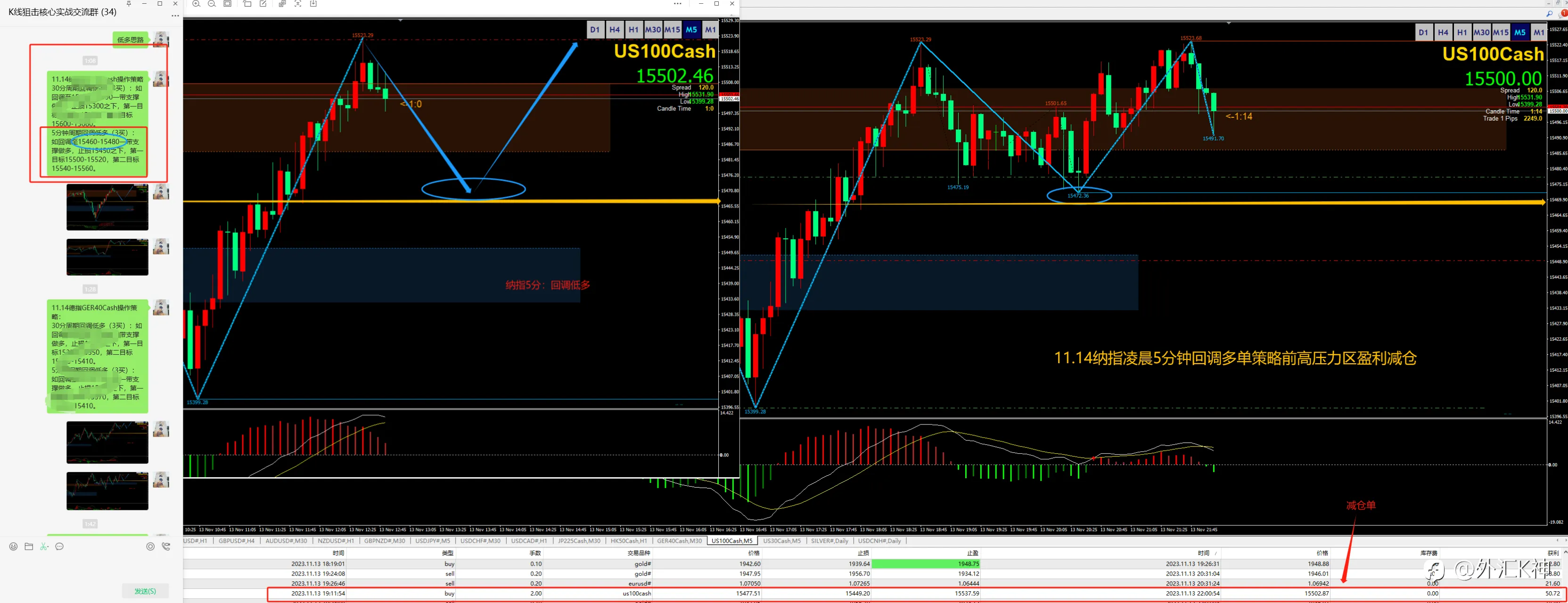Zoom in using the image viewer magnifier-plus icon
The image size is (1568, 603).
pos(196,4)
